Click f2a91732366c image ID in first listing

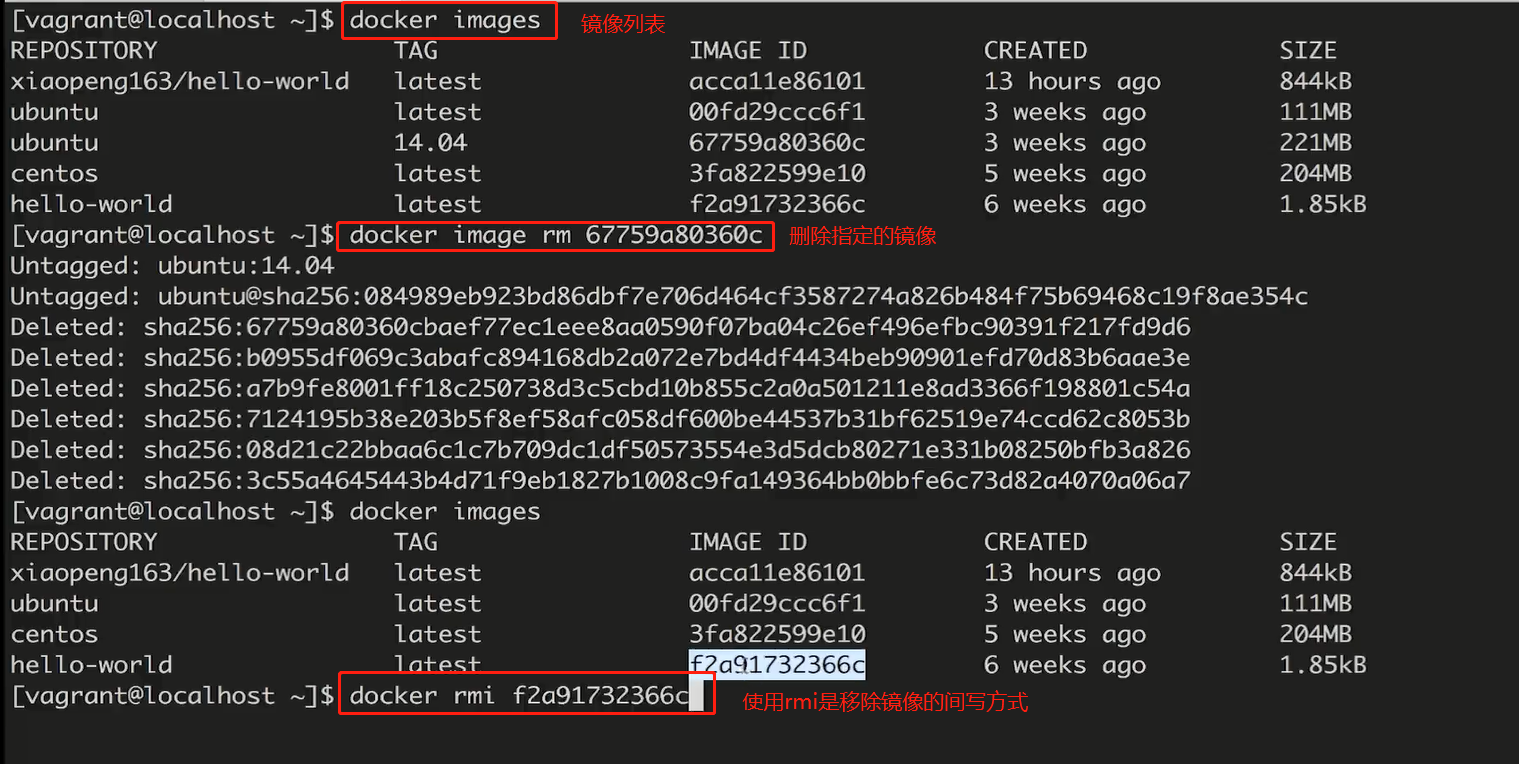(x=777, y=204)
